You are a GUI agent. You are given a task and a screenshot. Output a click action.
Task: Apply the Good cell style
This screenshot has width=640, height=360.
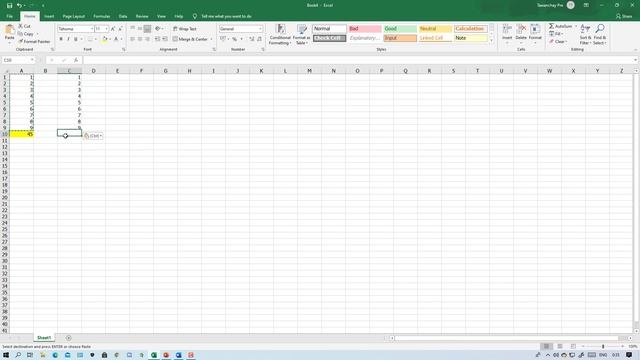point(400,29)
